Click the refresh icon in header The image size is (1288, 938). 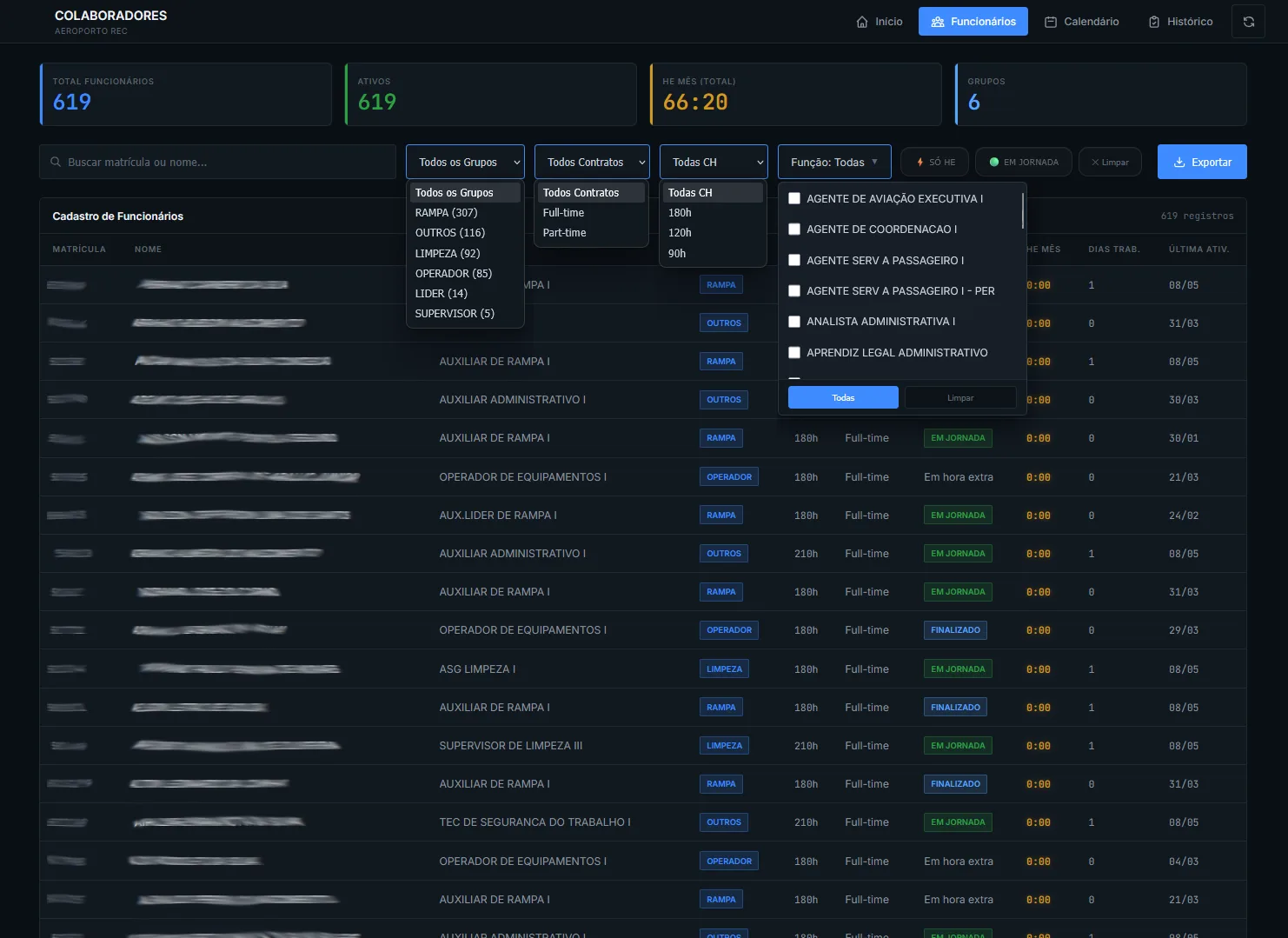point(1248,22)
